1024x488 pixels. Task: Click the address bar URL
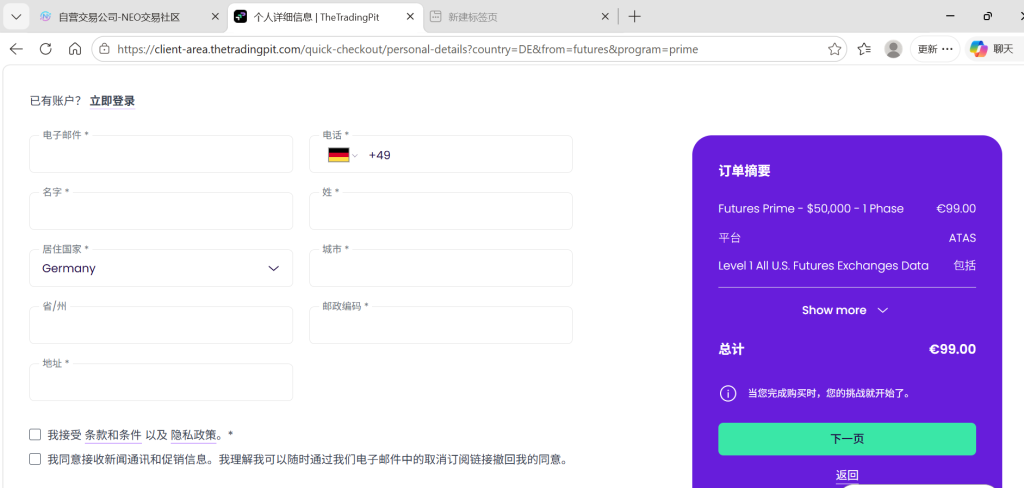(x=408, y=49)
